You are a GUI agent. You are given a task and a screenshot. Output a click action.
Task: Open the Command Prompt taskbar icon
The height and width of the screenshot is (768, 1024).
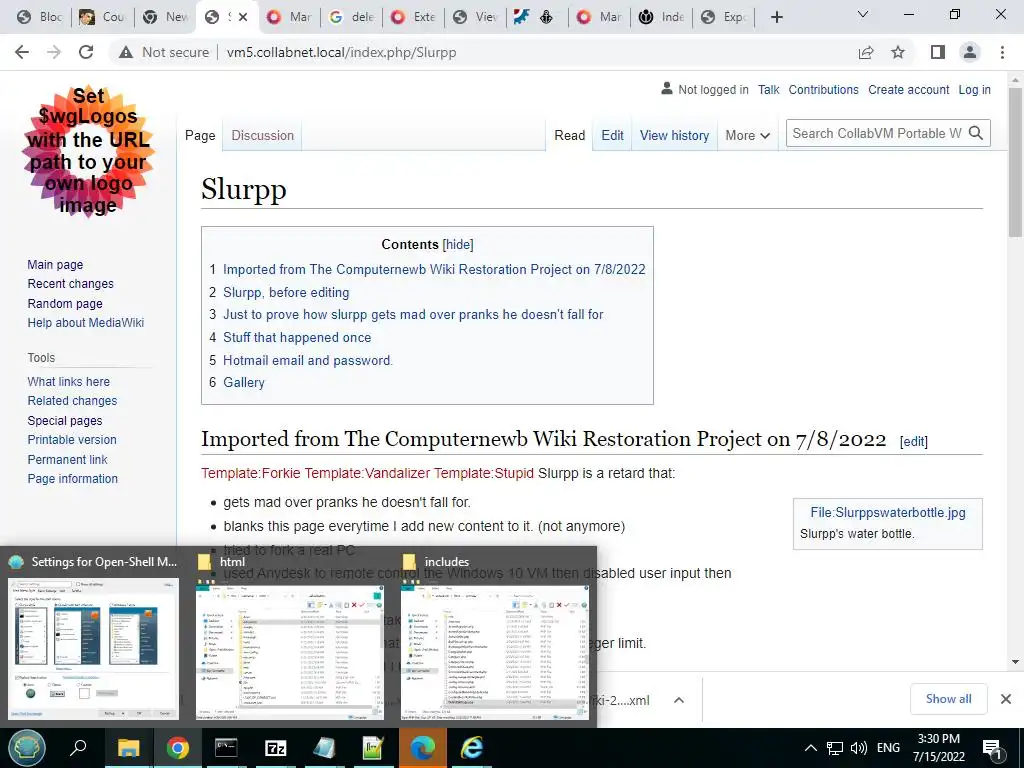(226, 748)
